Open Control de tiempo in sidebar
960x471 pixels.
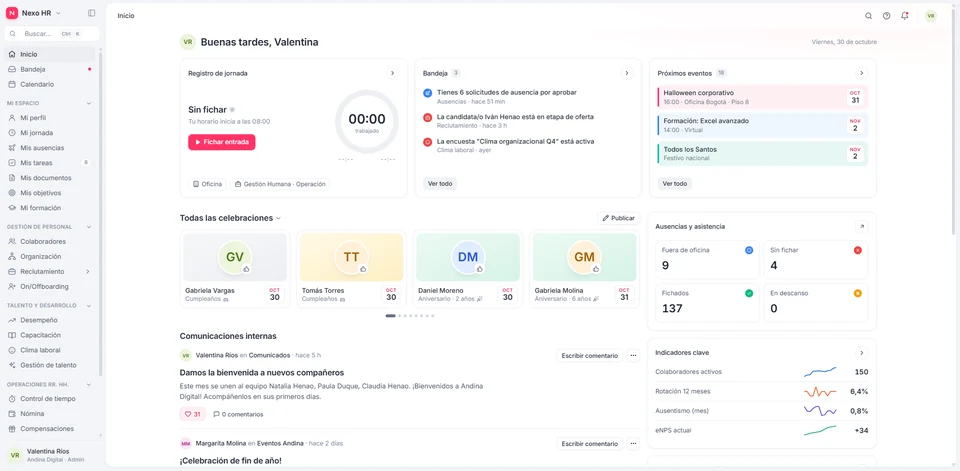50,399
